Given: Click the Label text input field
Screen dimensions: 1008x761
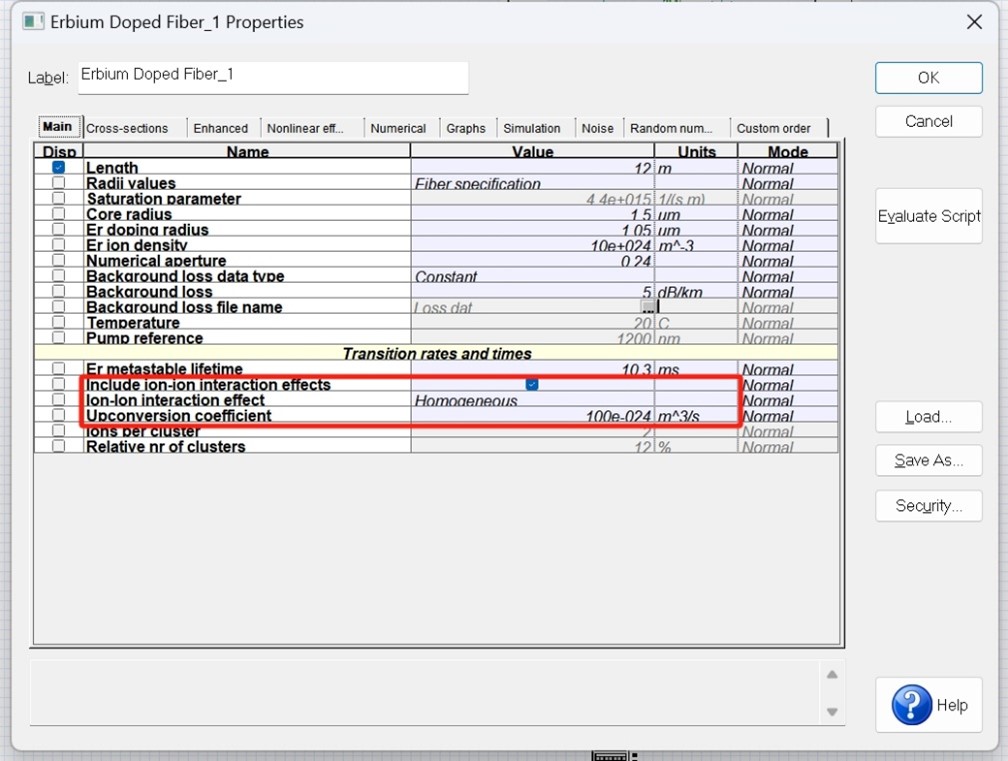Looking at the screenshot, I should click(273, 78).
